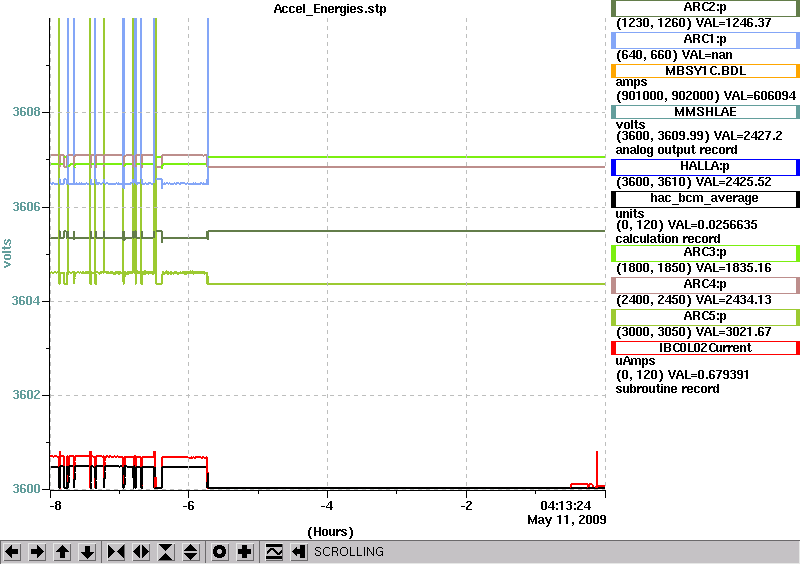Click the Accel_Energies.stp graph title
Viewport: 800px width, 564px height.
(x=330, y=9)
